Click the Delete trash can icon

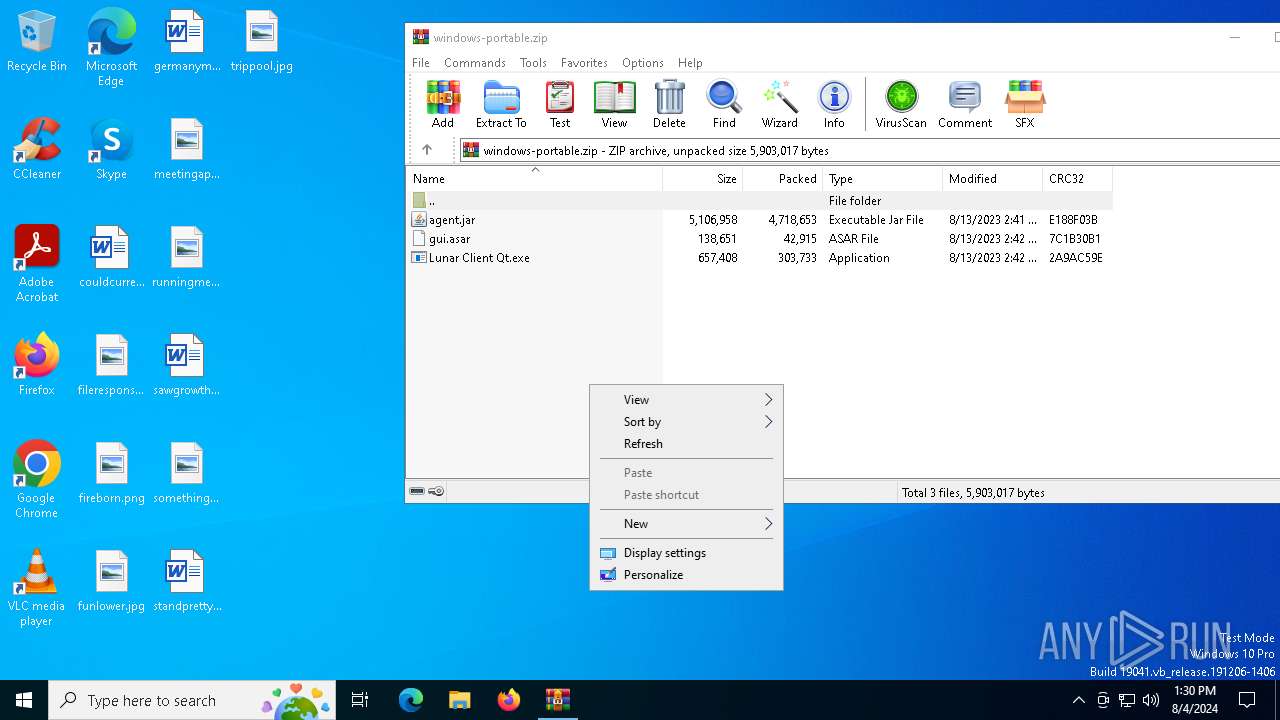[x=669, y=104]
